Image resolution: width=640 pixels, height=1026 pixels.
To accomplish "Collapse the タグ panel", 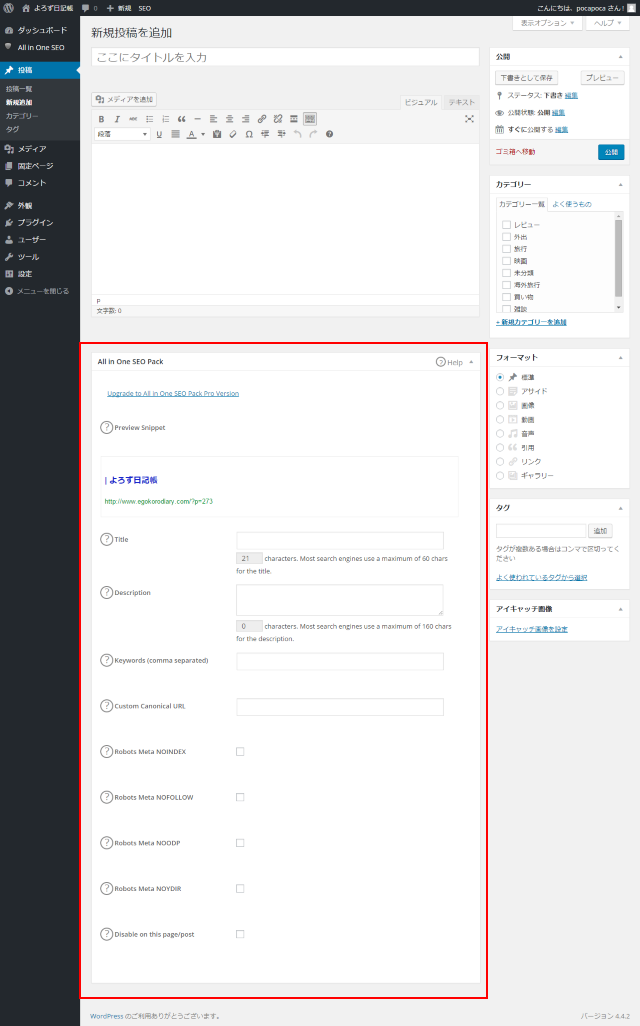I will click(x=620, y=508).
